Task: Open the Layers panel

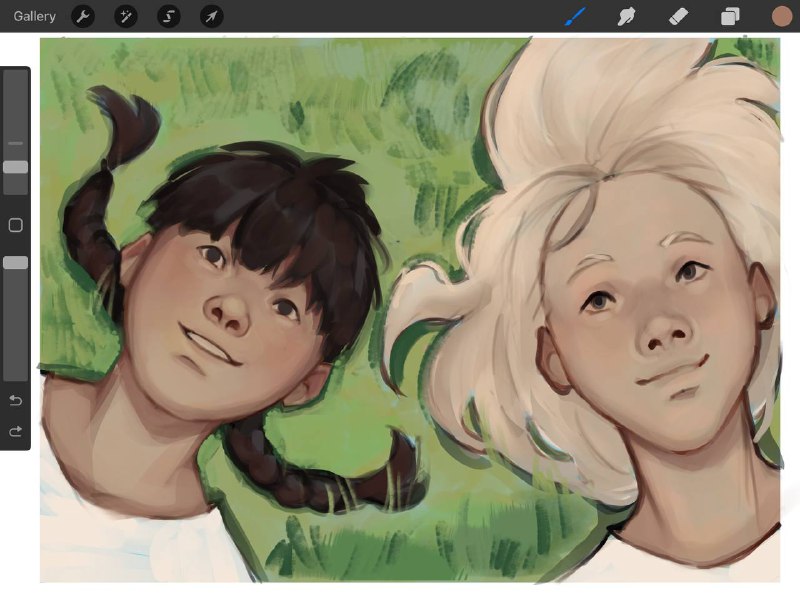Action: [730, 17]
